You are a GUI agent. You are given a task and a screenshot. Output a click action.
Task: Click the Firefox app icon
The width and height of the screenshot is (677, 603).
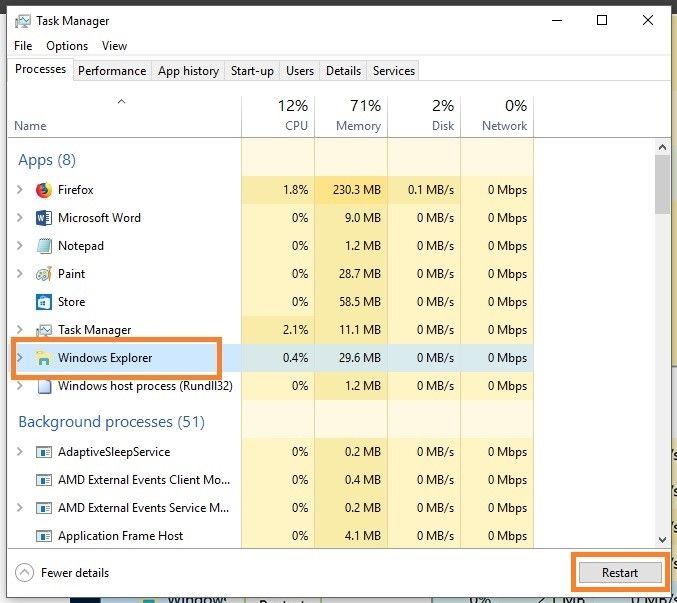point(44,190)
